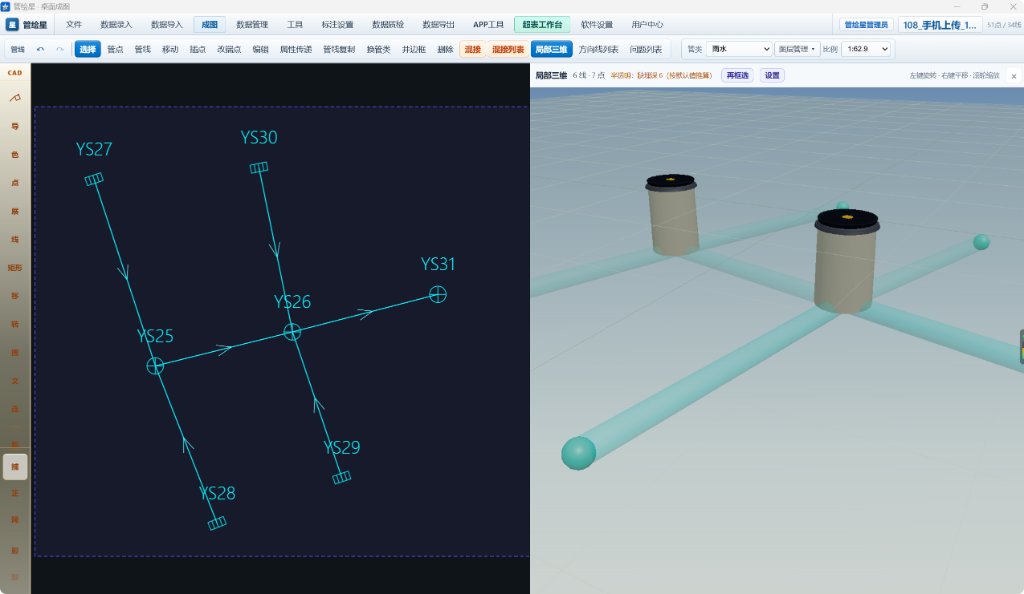Choose the 矩形 tool in left sidebar
The image size is (1024, 594).
coord(15,268)
